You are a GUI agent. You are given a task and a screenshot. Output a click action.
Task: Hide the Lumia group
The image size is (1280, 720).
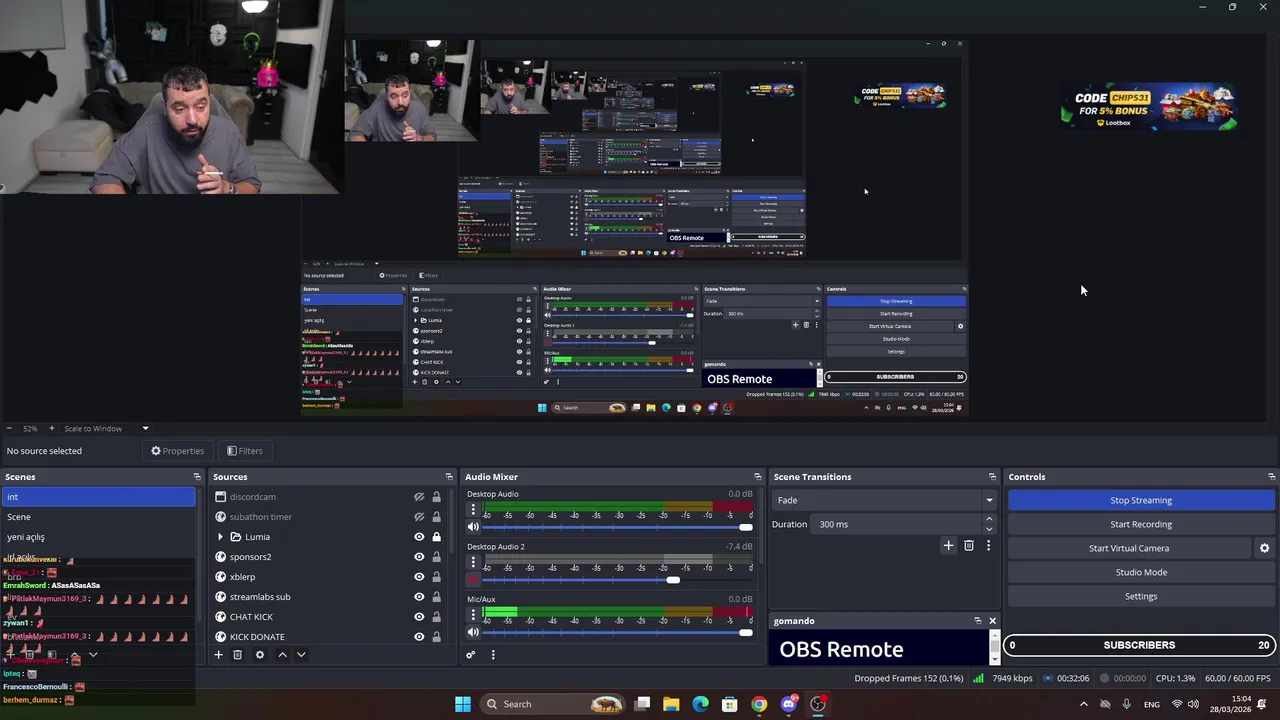(419, 537)
